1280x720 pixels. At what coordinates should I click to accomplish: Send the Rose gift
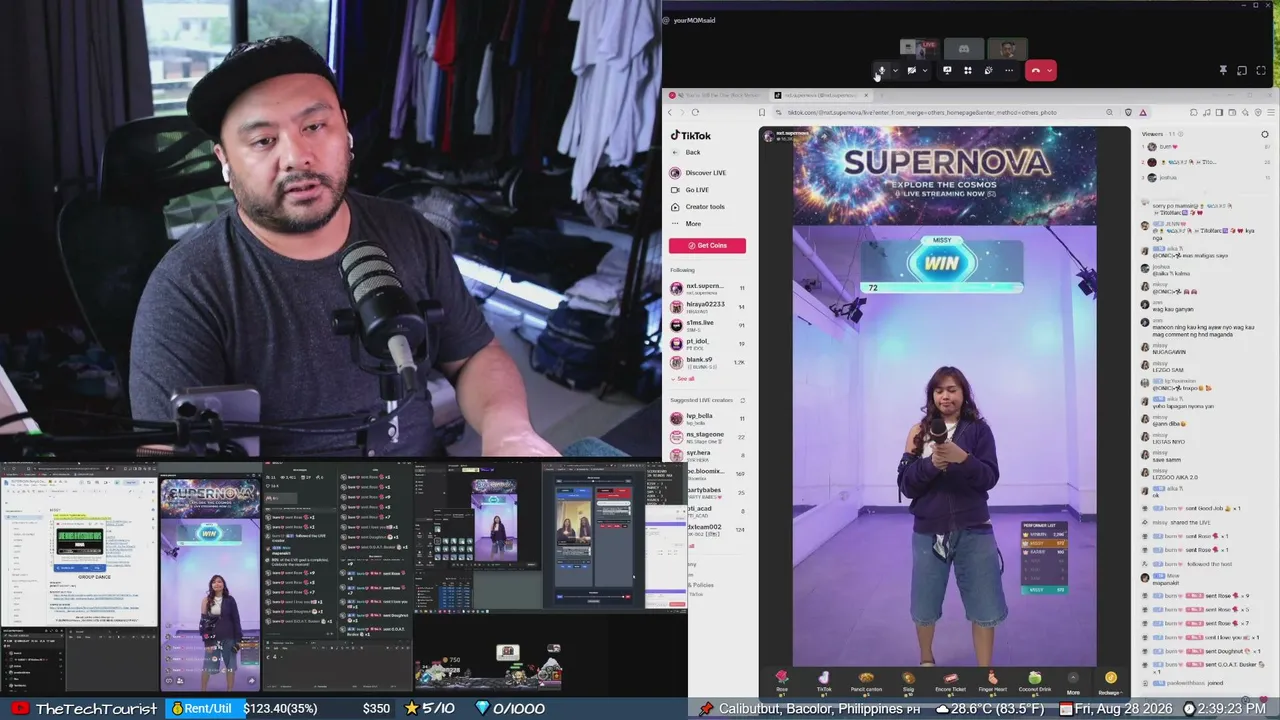click(x=782, y=682)
